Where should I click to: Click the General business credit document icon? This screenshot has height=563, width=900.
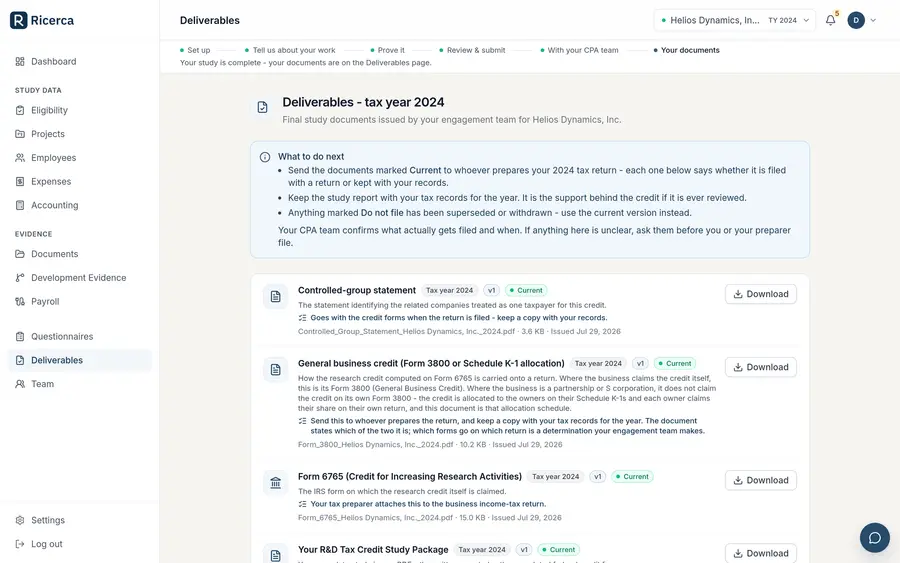[x=276, y=370]
